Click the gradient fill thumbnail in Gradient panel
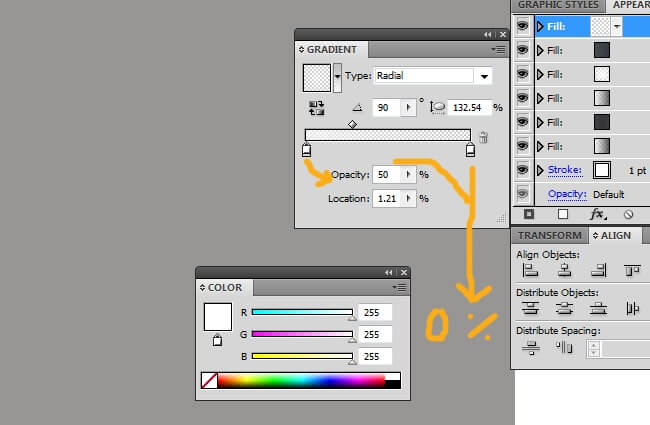 click(317, 78)
